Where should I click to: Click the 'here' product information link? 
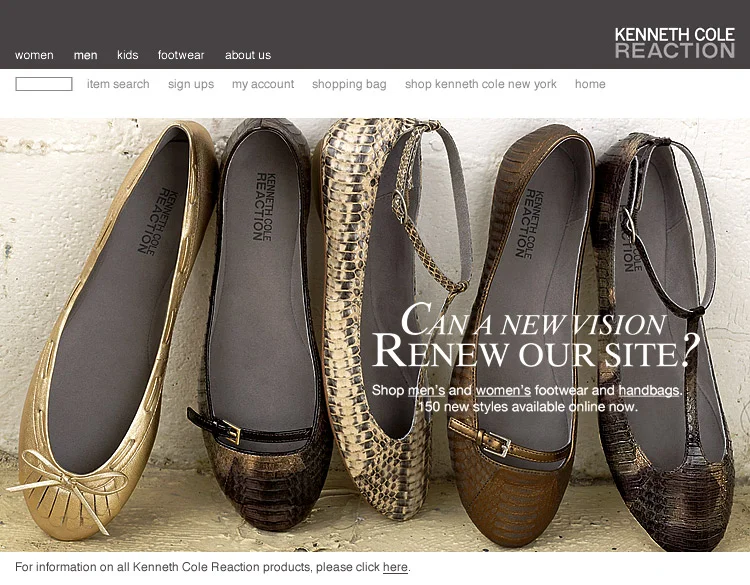[395, 567]
